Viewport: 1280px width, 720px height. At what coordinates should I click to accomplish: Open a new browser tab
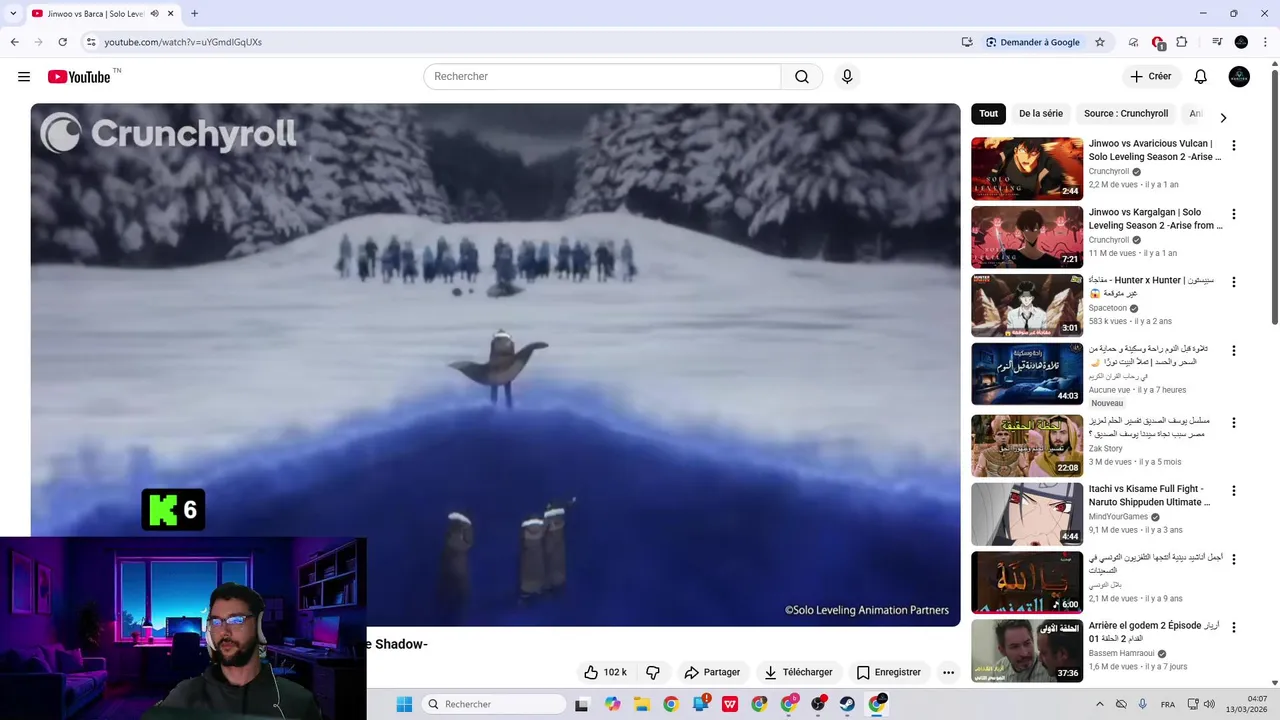(x=194, y=14)
